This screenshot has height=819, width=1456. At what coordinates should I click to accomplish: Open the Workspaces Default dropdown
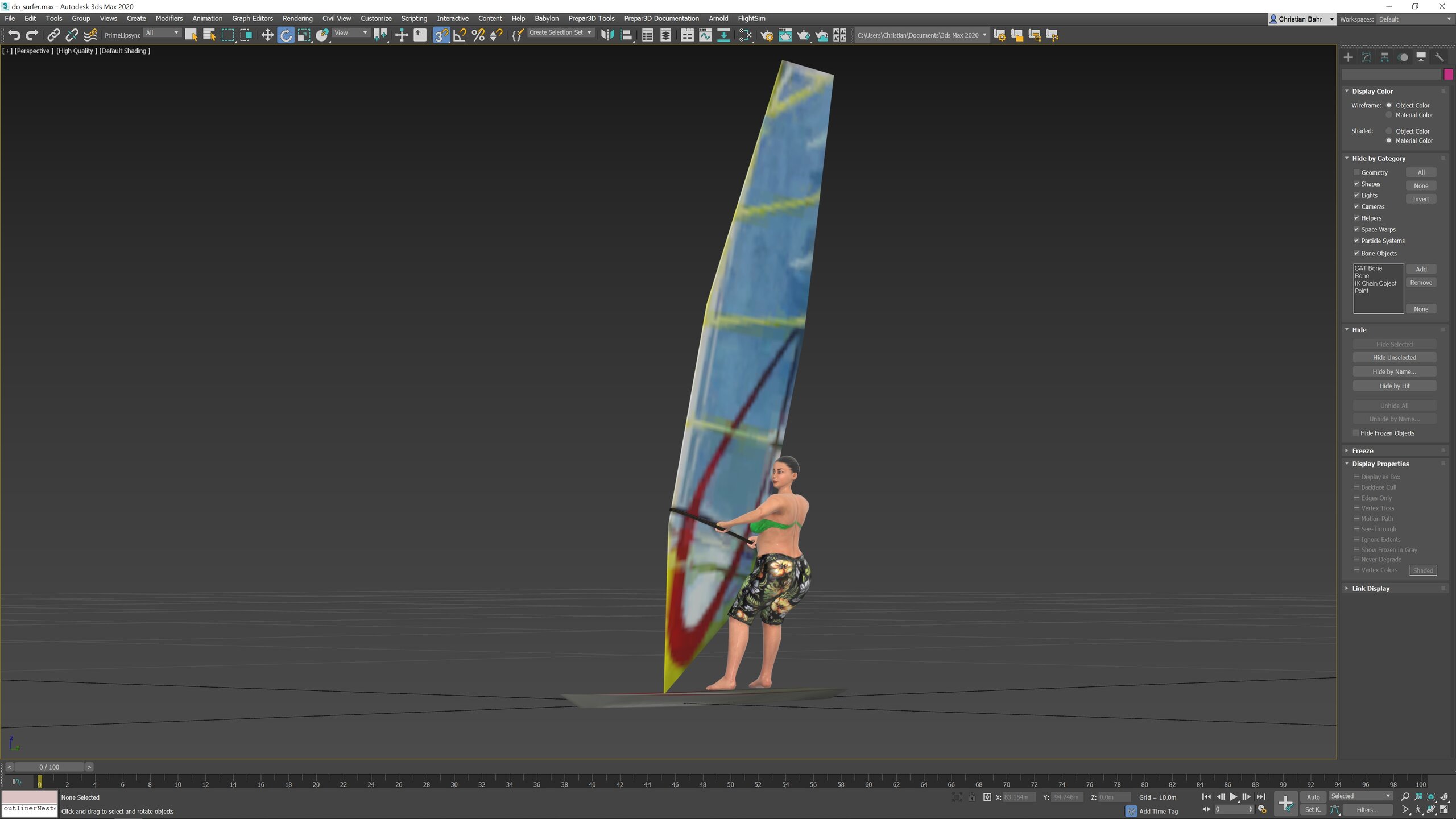point(1415,19)
